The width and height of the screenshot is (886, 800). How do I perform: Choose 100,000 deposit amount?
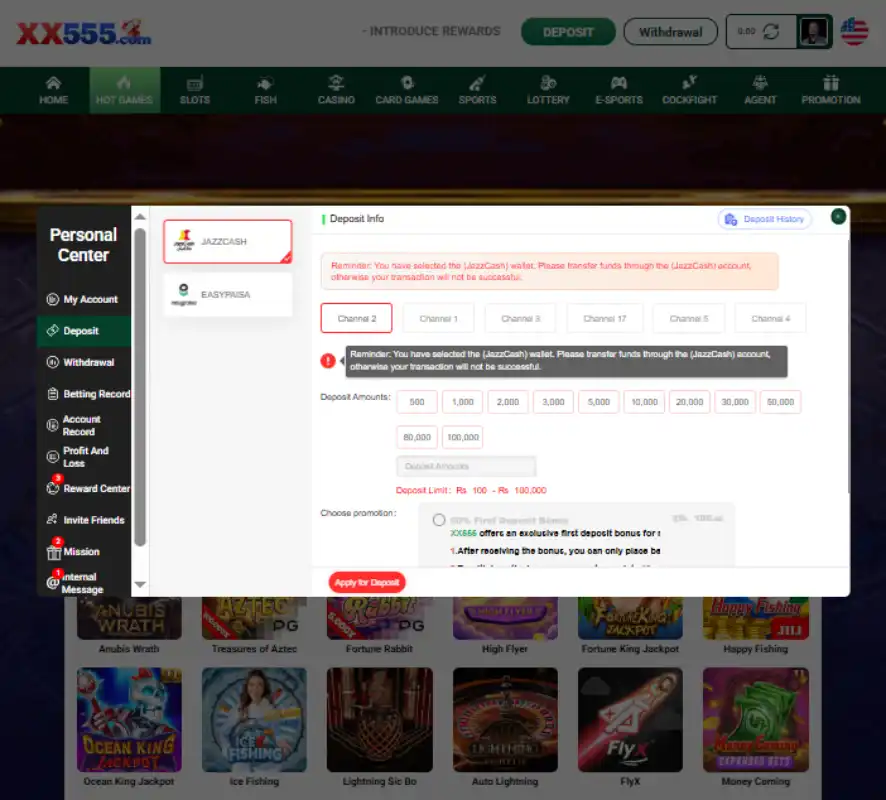pyautogui.click(x=463, y=437)
